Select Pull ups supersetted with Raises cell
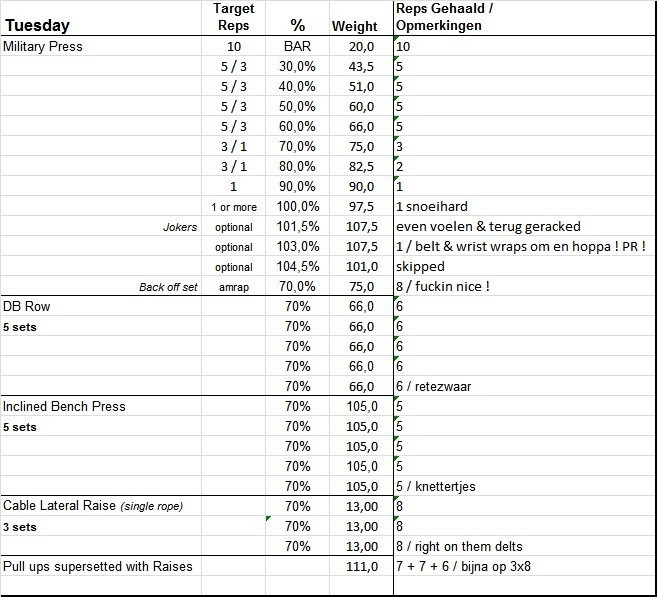Image resolution: width=657 pixels, height=597 pixels. click(x=98, y=566)
